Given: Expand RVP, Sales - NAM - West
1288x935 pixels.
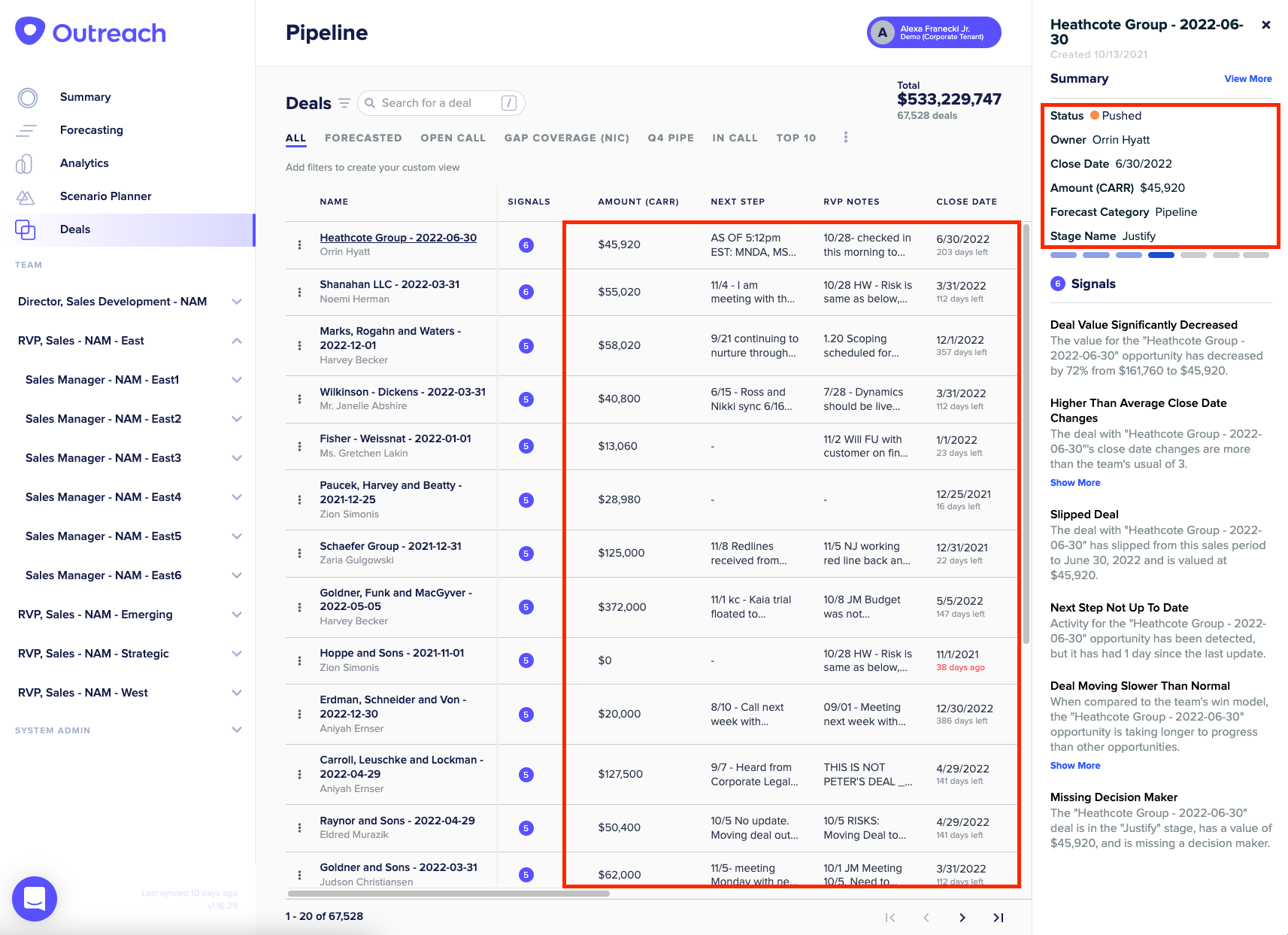Looking at the screenshot, I should click(237, 693).
